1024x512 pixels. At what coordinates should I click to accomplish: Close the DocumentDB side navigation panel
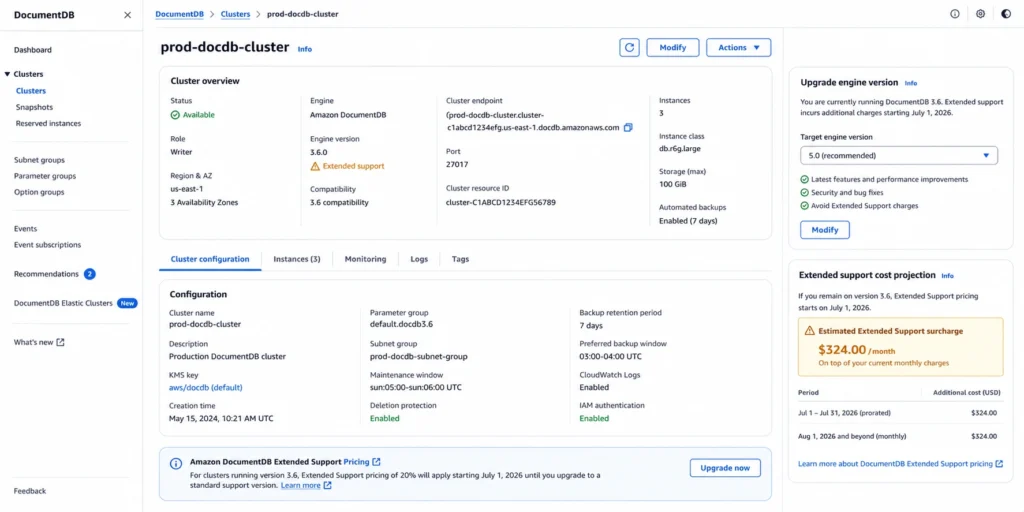(x=127, y=15)
